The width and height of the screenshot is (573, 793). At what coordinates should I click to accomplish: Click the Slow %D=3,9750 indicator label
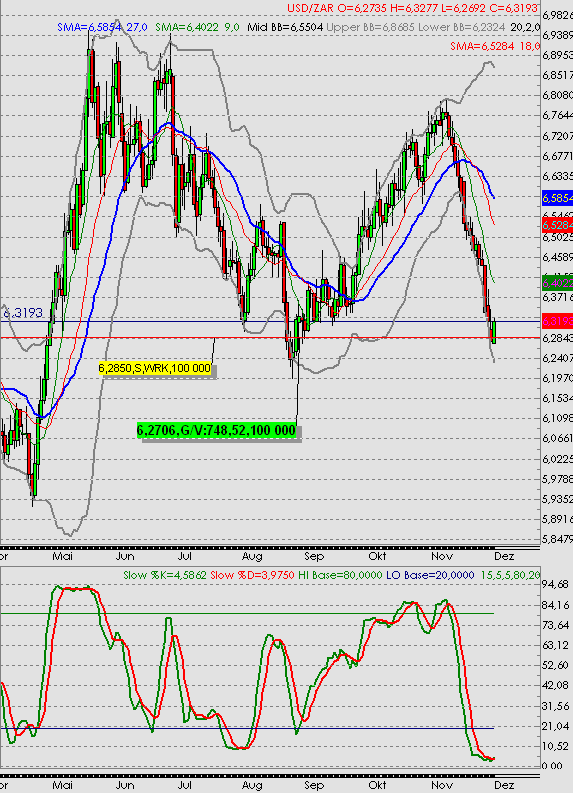[252, 575]
